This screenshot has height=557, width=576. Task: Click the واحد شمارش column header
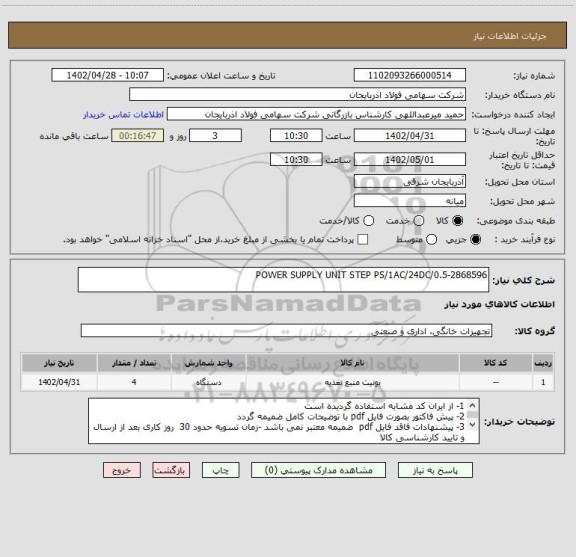[x=208, y=363]
